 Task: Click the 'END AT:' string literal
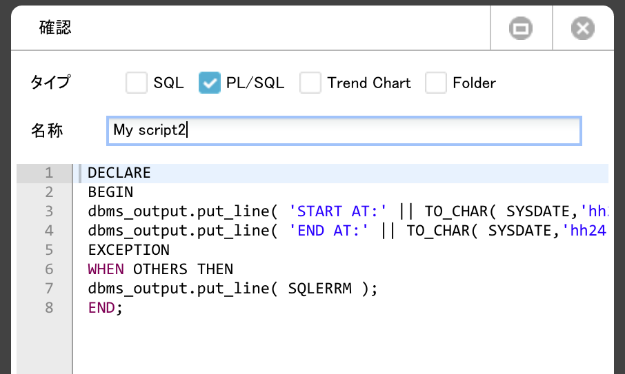click(328, 230)
